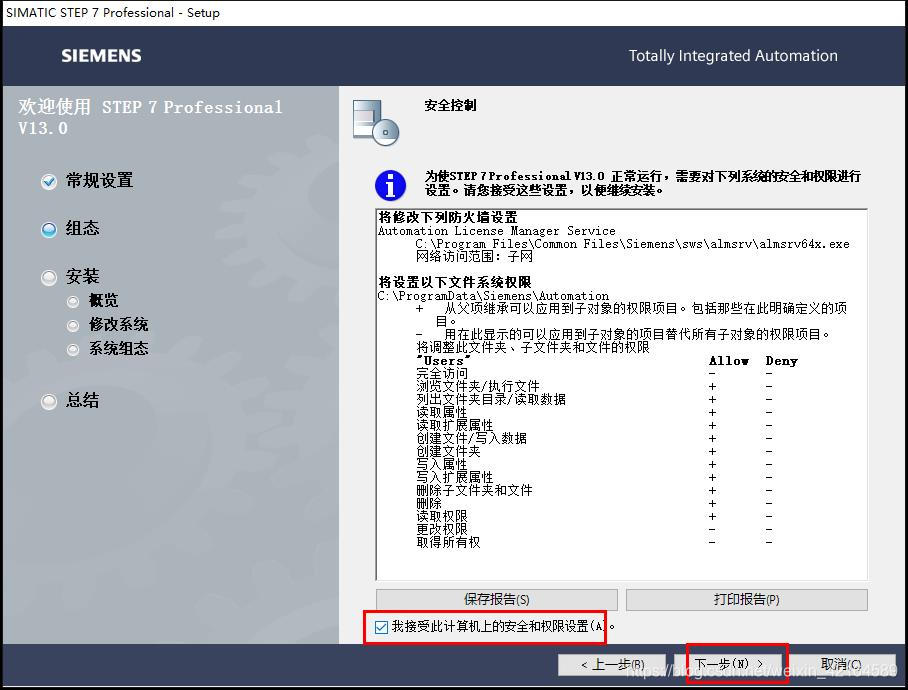This screenshot has width=908, height=690.
Task: Click the 读取属性 permission row
Action: [x=595, y=412]
